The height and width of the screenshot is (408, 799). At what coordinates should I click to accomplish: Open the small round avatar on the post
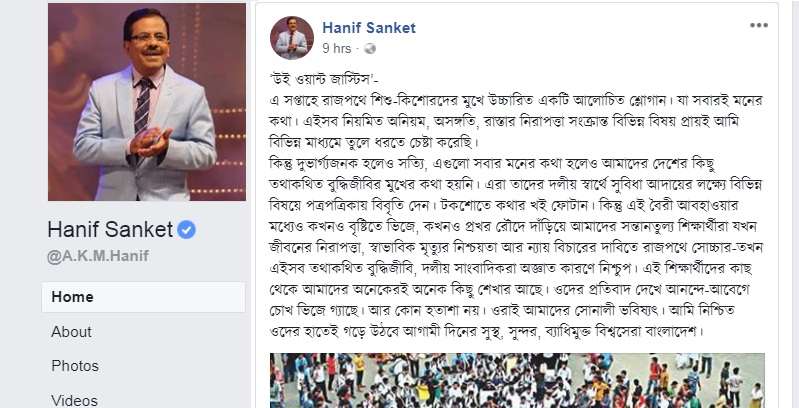click(x=291, y=38)
